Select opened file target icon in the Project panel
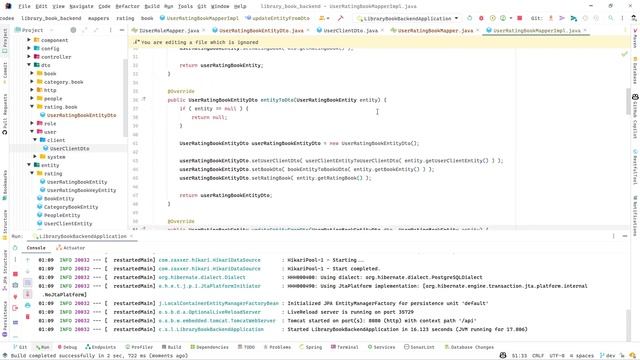 pos(73,30)
